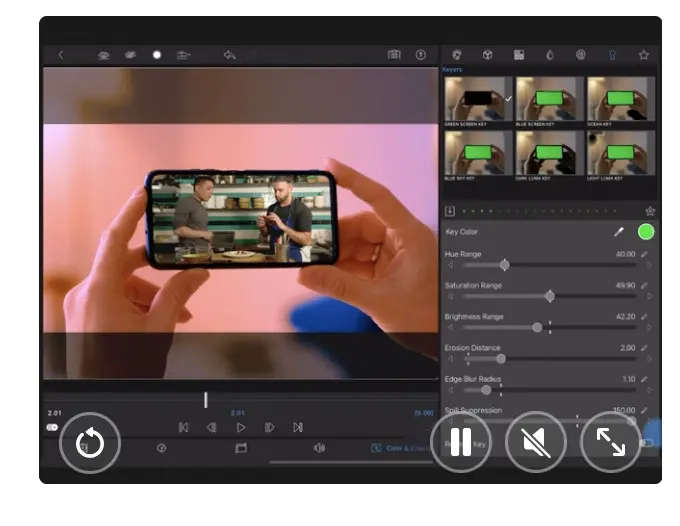
Task: Select the 3D cube effects category
Action: (x=487, y=55)
